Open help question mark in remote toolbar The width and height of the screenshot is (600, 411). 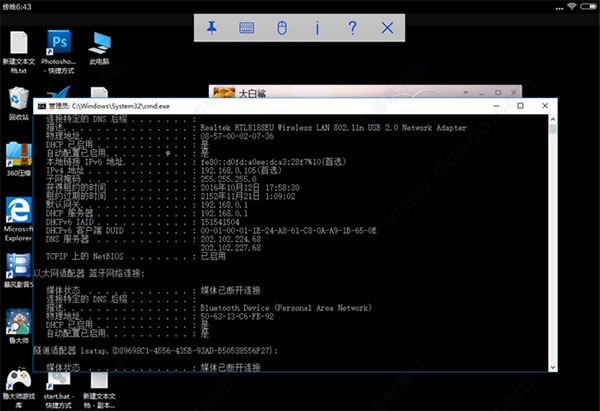pos(352,28)
